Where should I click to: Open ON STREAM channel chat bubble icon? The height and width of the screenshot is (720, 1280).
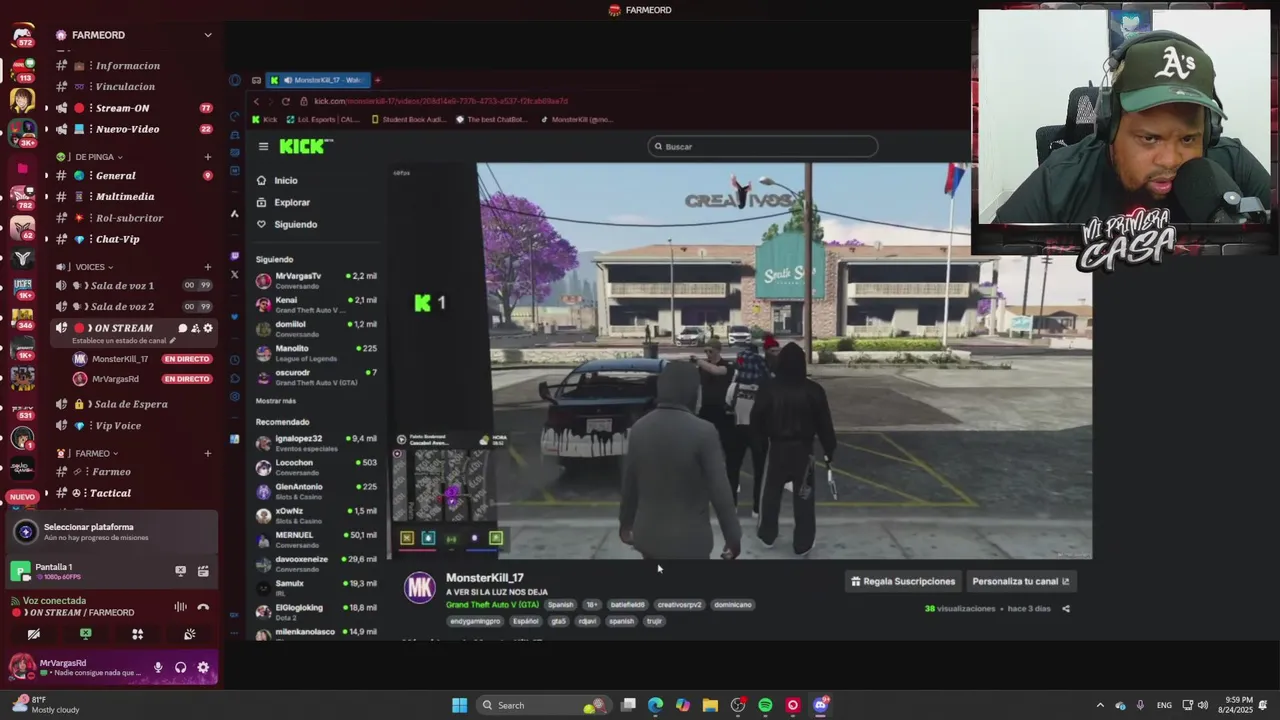[x=183, y=328]
